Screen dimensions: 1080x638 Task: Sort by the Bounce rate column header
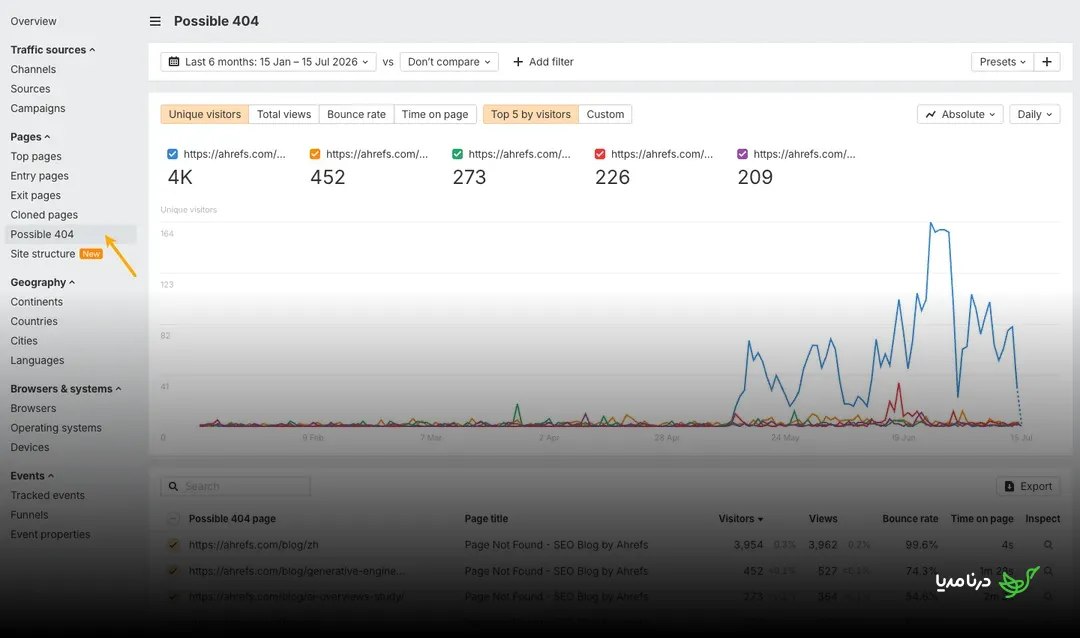pos(910,519)
